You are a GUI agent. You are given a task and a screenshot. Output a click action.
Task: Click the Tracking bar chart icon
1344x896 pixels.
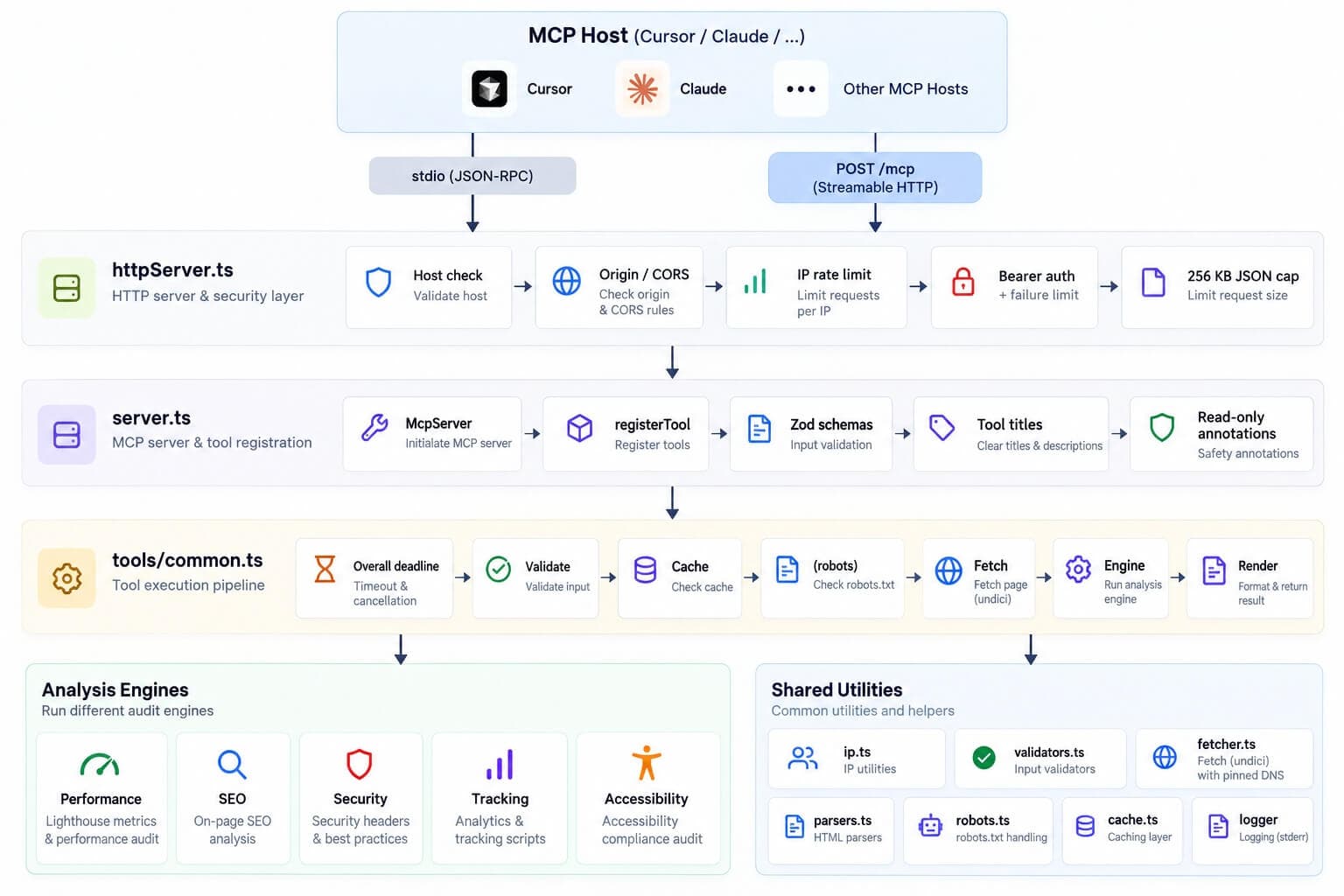pos(500,765)
